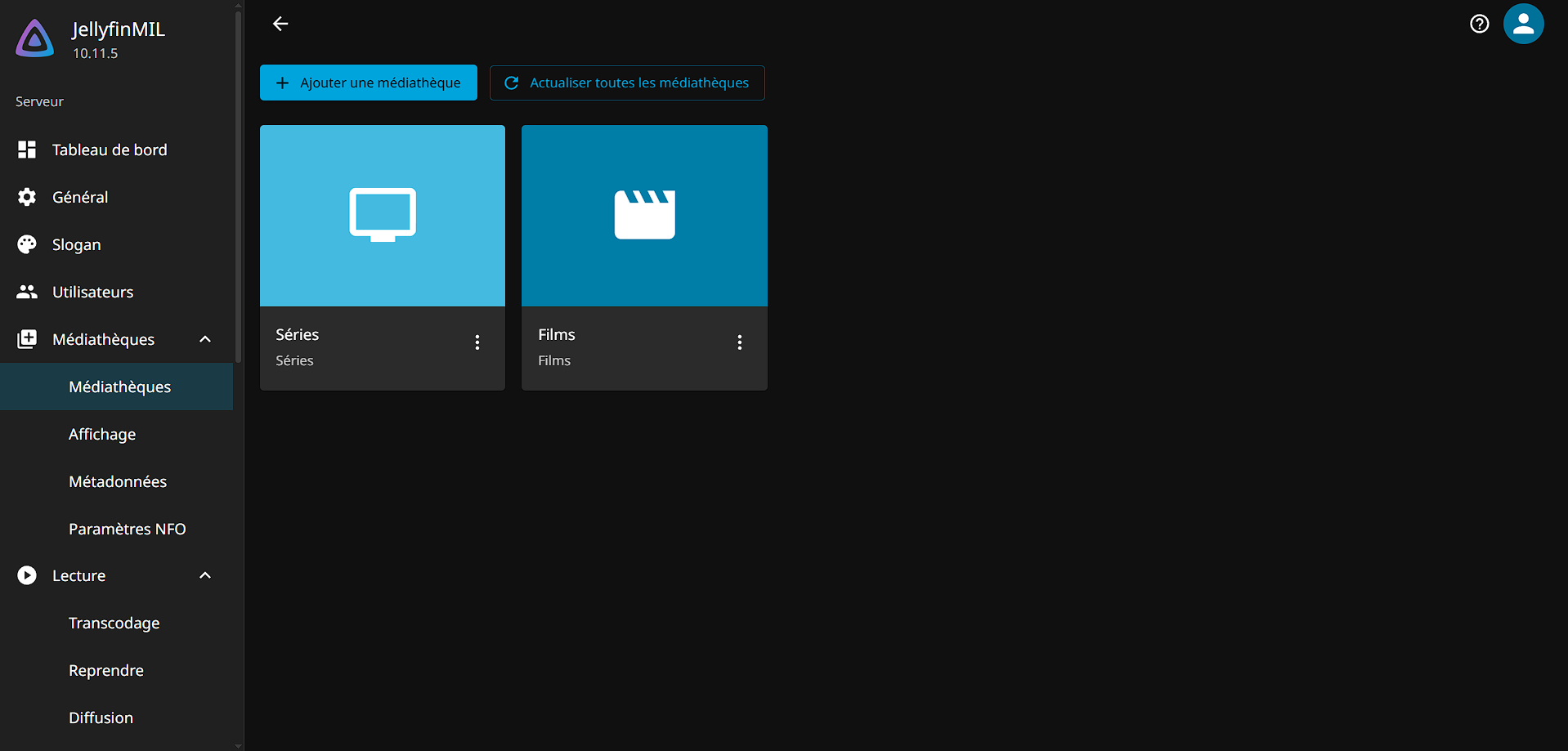Select Transcodage under Lecture
Viewport: 1568px width, 751px height.
click(114, 623)
